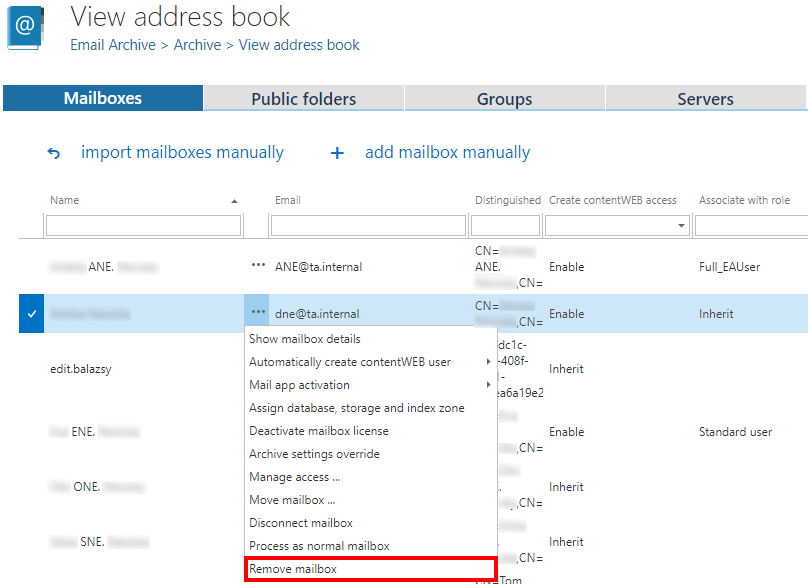This screenshot has width=808, height=584.
Task: Click the Name column sort arrow
Action: coord(234,201)
